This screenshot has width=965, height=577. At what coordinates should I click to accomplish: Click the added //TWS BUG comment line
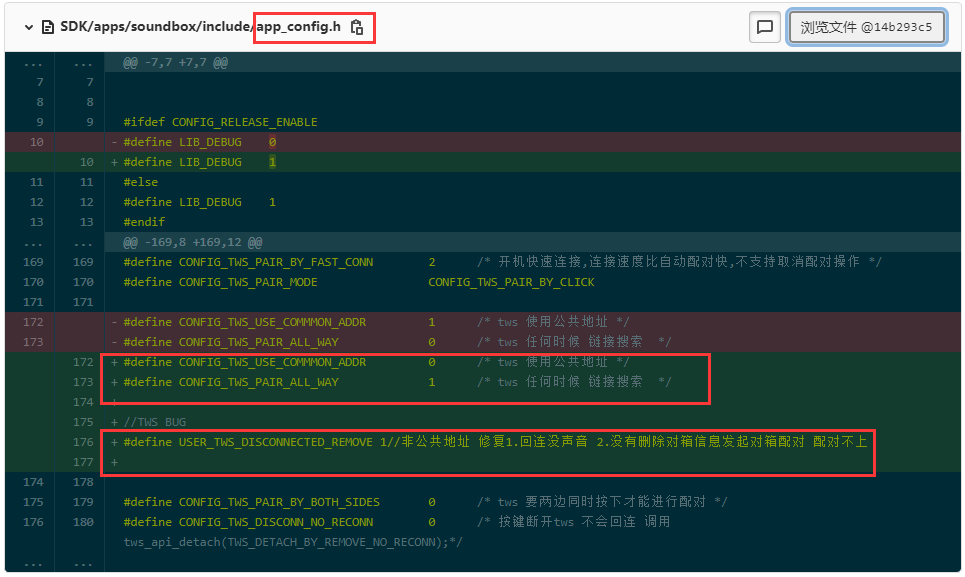154,422
